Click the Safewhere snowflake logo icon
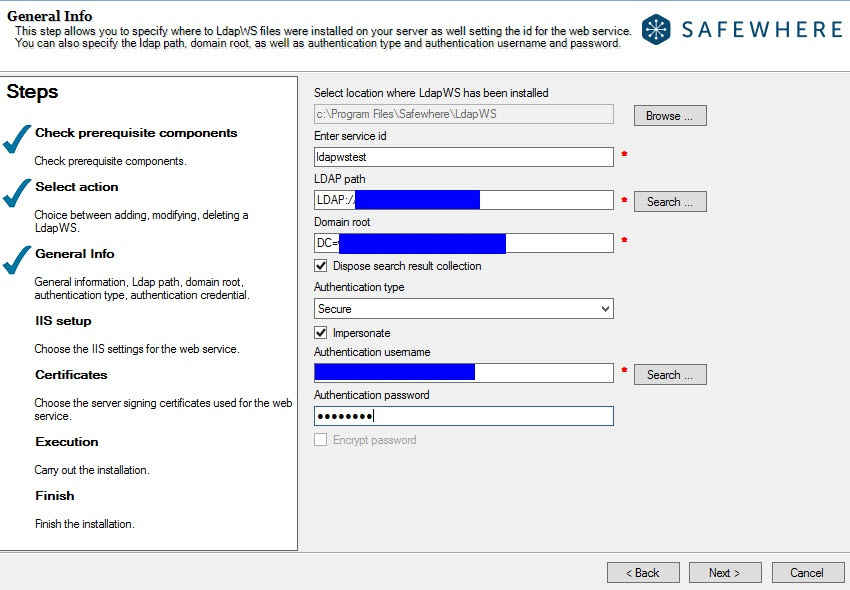Screen dimensions: 850x590 point(658,29)
